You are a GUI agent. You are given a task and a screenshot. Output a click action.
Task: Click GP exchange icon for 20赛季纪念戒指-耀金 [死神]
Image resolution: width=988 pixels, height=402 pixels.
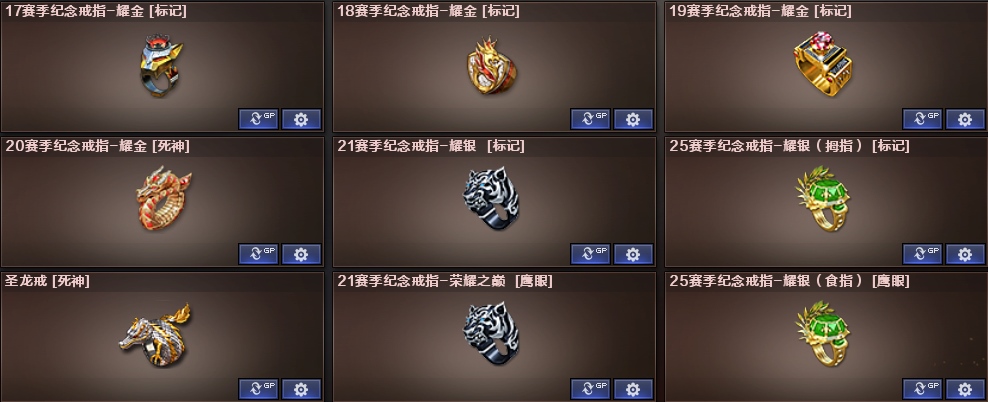[x=258, y=254]
